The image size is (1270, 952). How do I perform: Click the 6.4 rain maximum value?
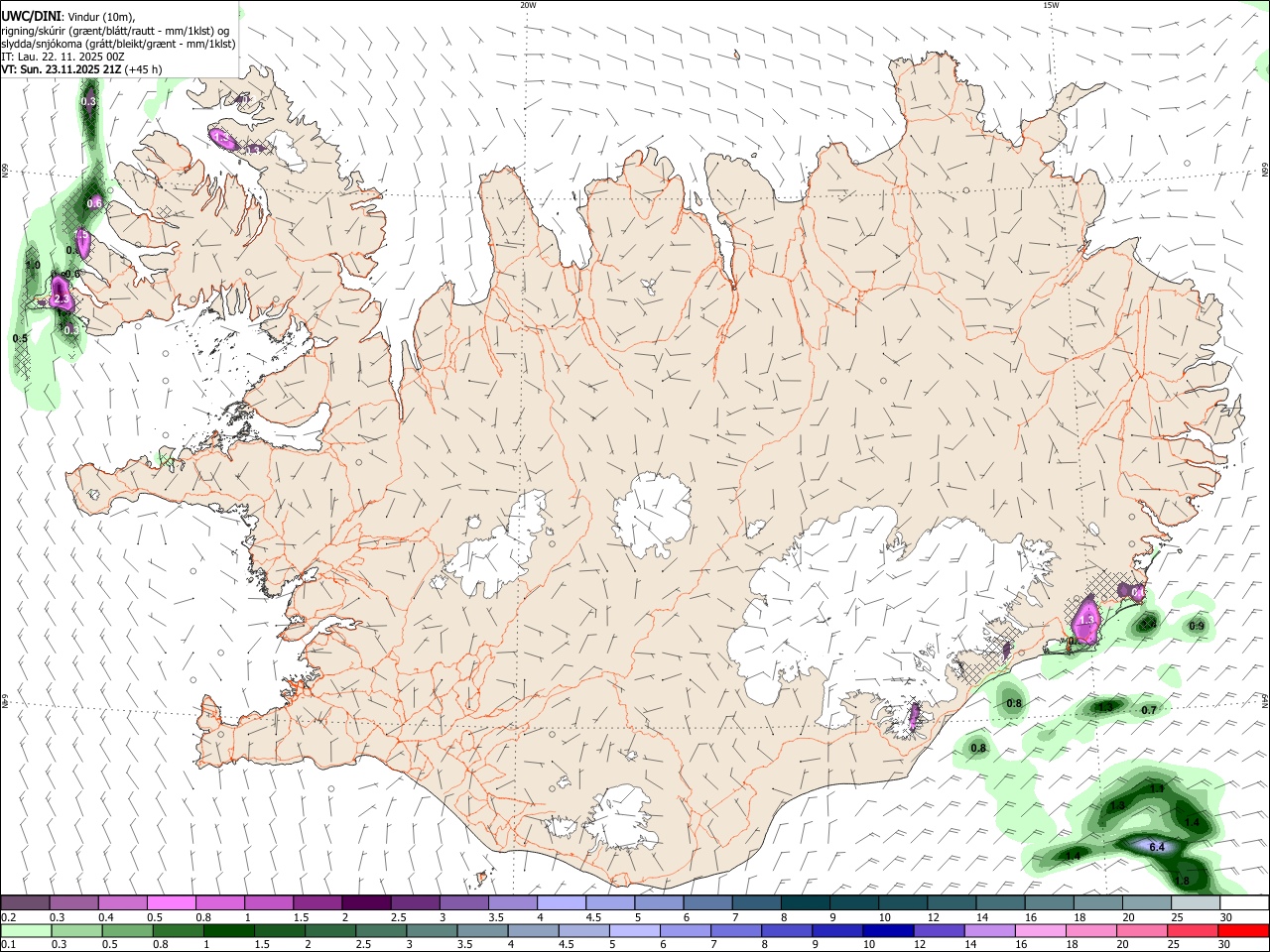click(1157, 847)
